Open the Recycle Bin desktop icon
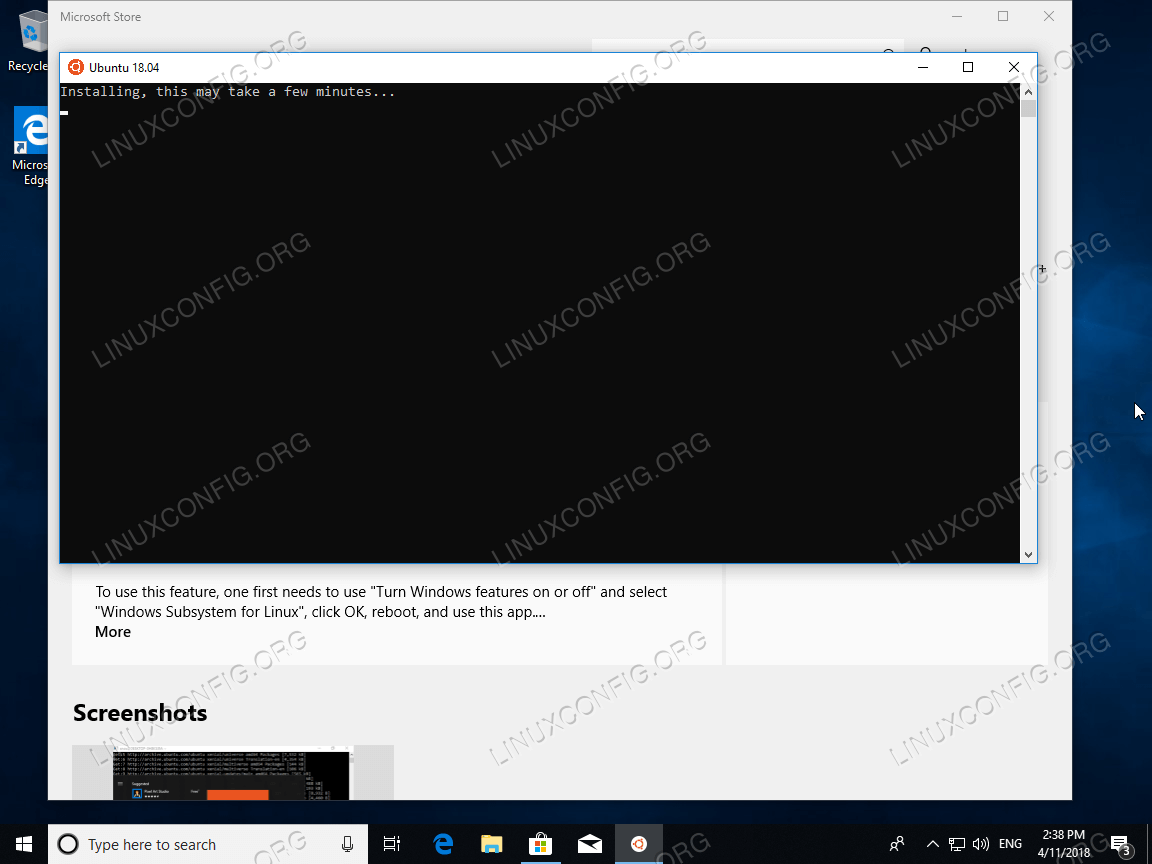This screenshot has width=1152, height=864. (27, 42)
